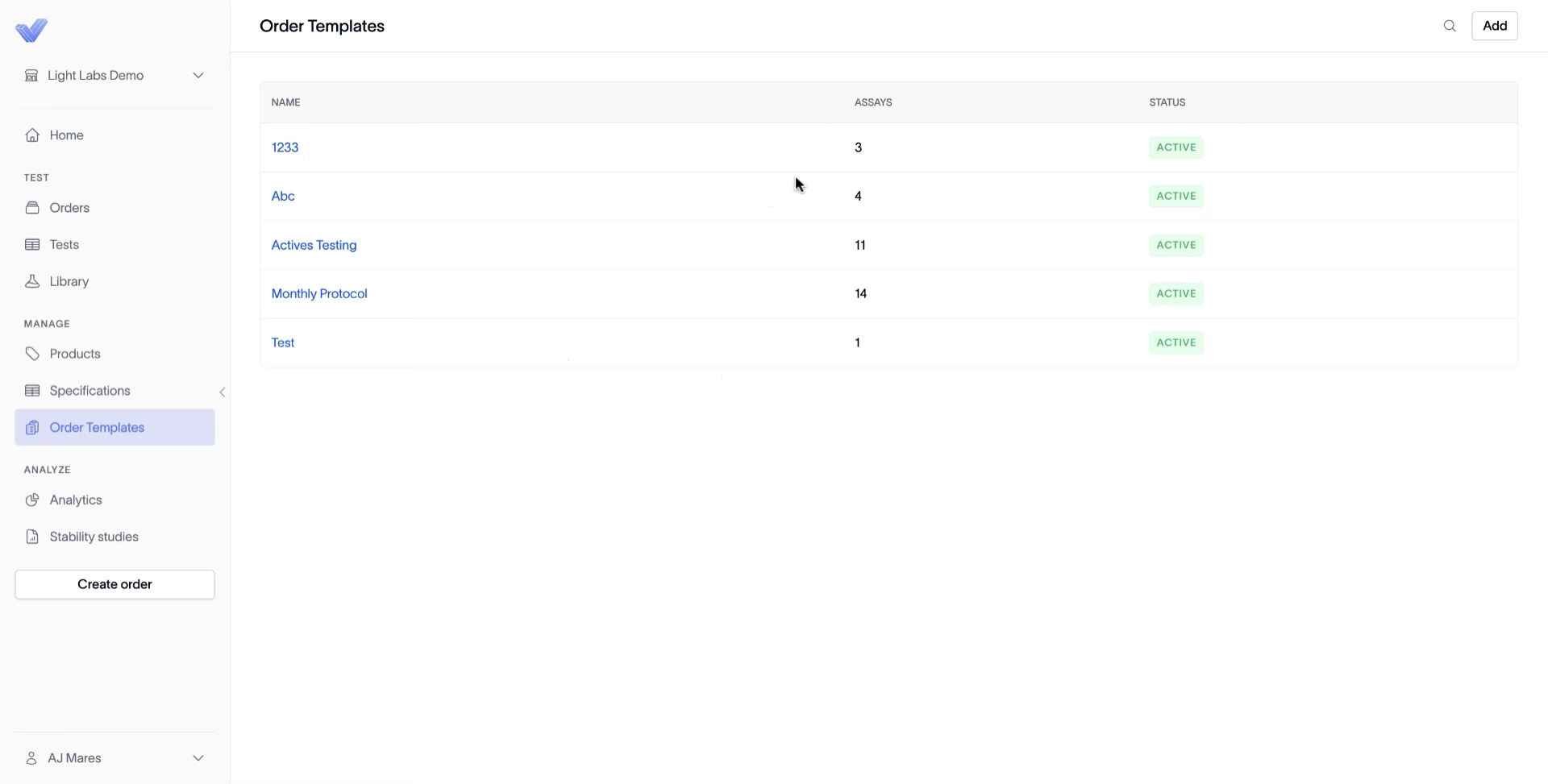This screenshot has height=784, width=1548.
Task: Click the Home house icon
Action: (32, 135)
